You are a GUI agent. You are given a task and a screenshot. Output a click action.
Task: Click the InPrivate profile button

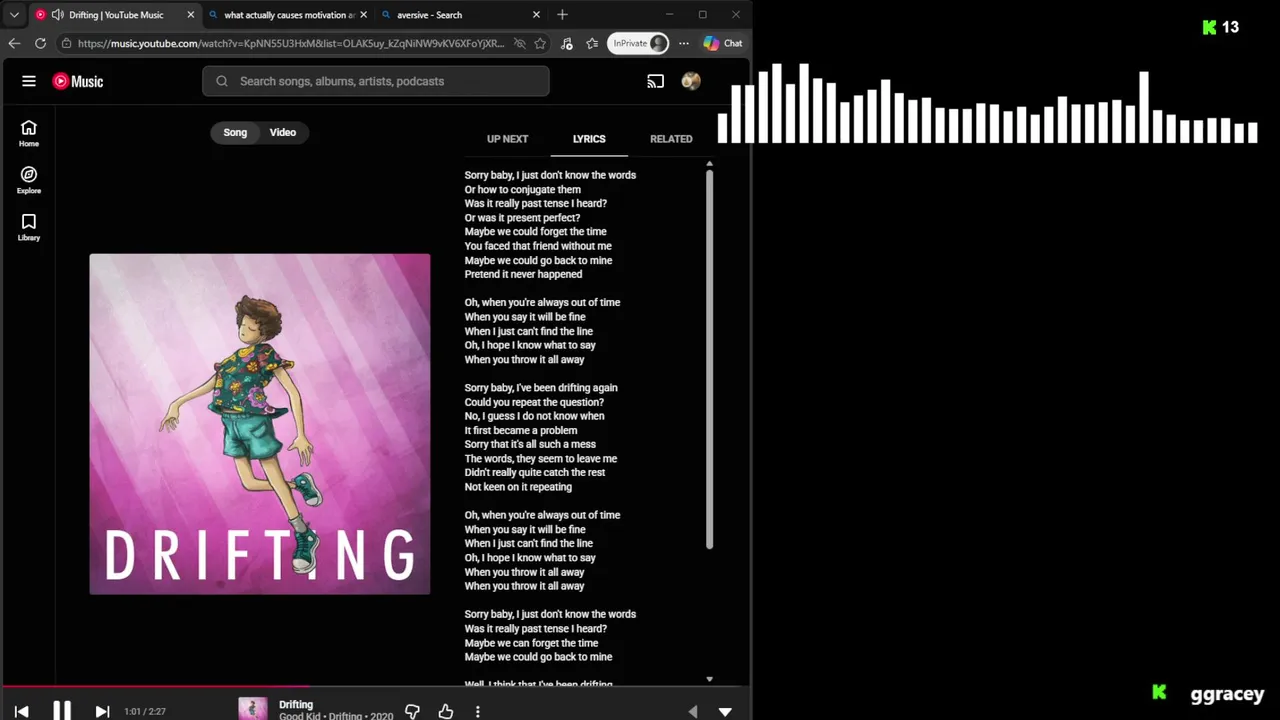(x=639, y=43)
